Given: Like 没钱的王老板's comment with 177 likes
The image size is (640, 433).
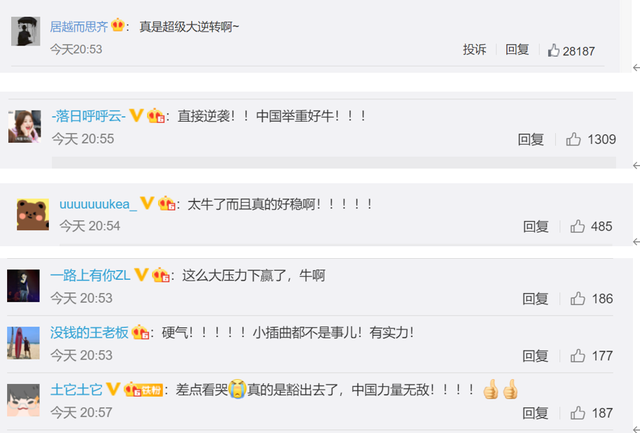Looking at the screenshot, I should tap(591, 356).
